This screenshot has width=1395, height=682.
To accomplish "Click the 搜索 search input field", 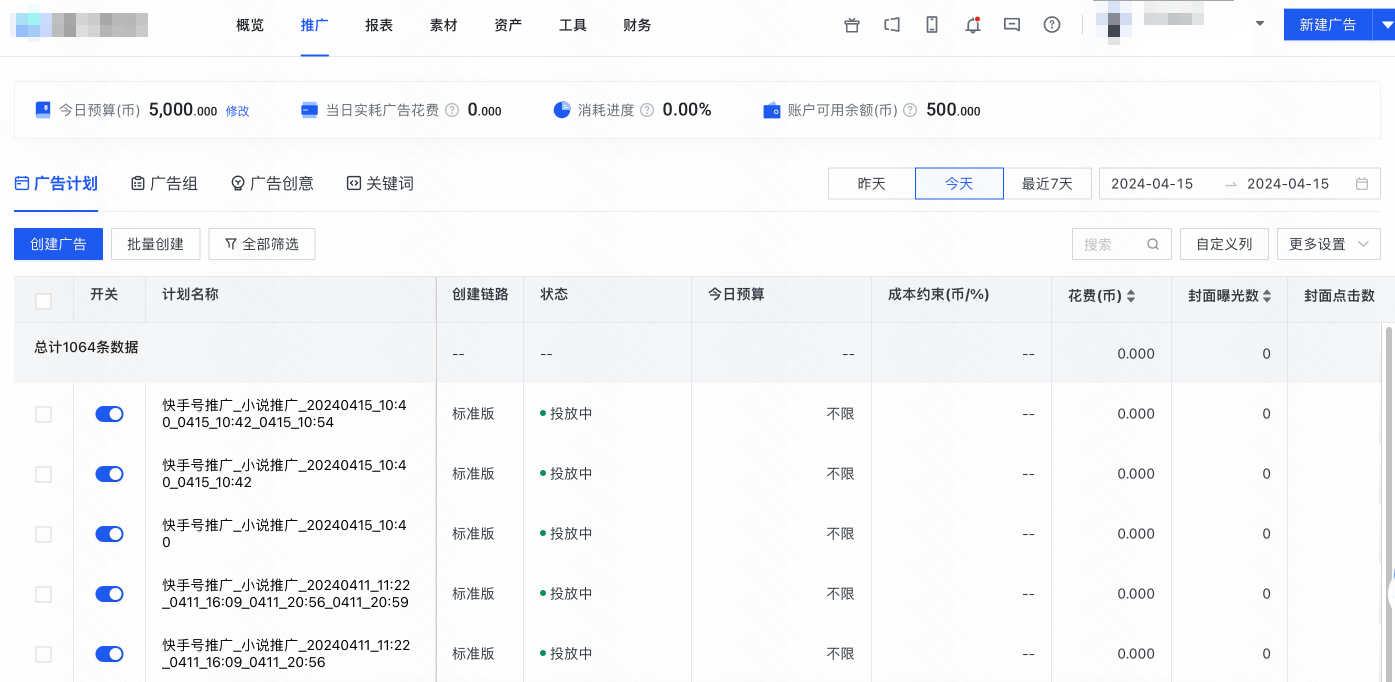I will (1110, 244).
